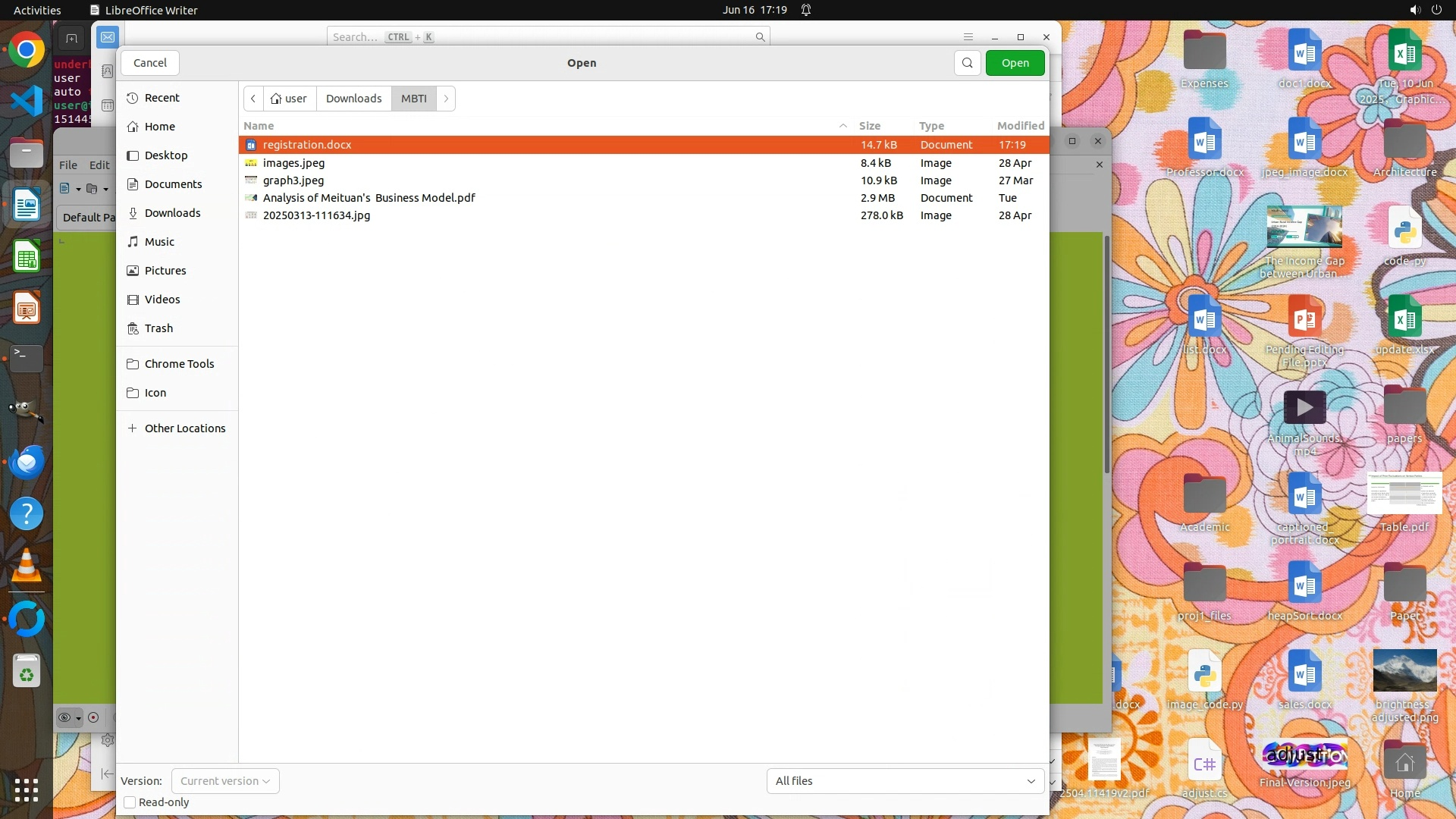Select the graph3.jpeg file
This screenshot has height=819, width=1456.
coord(293,180)
